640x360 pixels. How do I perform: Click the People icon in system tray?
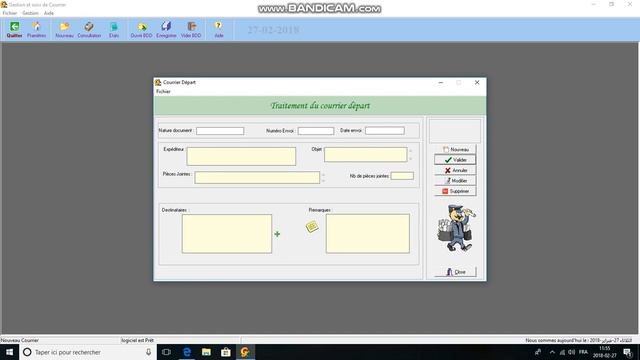pos(538,352)
